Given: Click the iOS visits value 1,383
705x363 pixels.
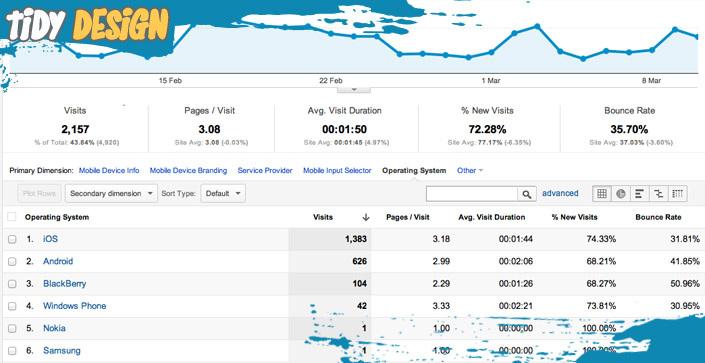Looking at the screenshot, I should point(356,239).
